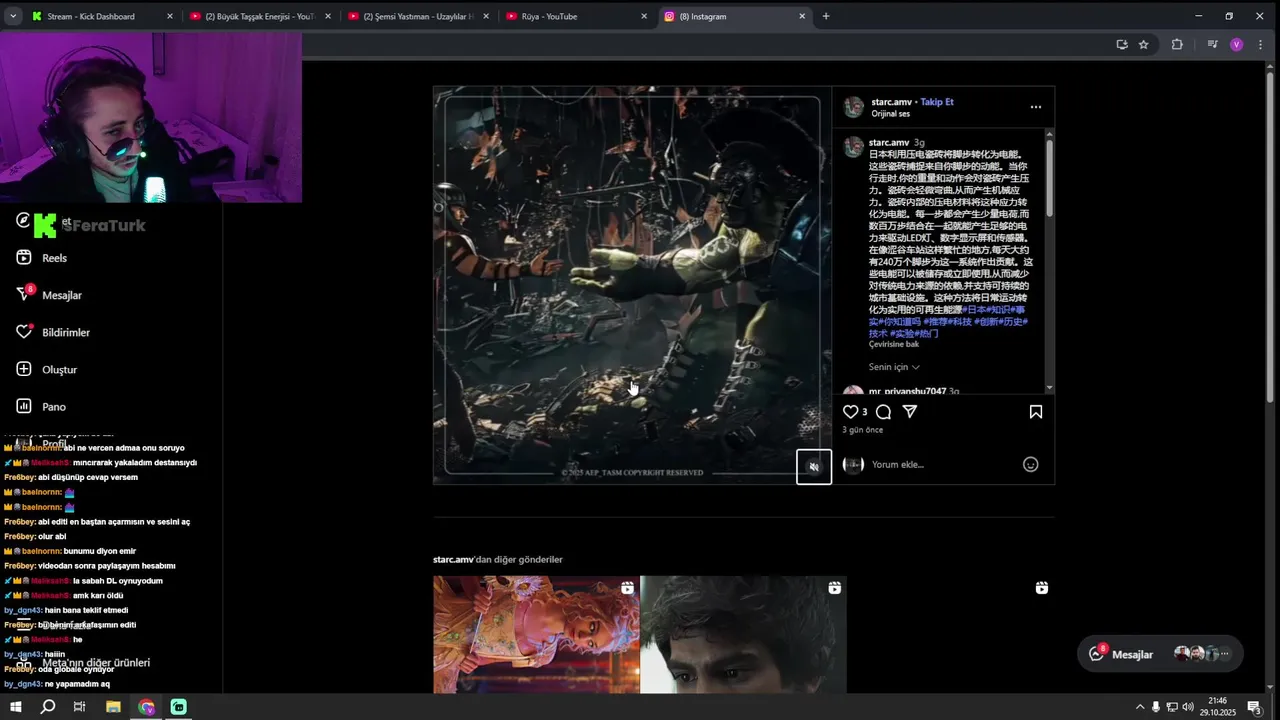The image size is (1280, 720).
Task: Open the tab search dropdown arrow
Action: (12, 16)
